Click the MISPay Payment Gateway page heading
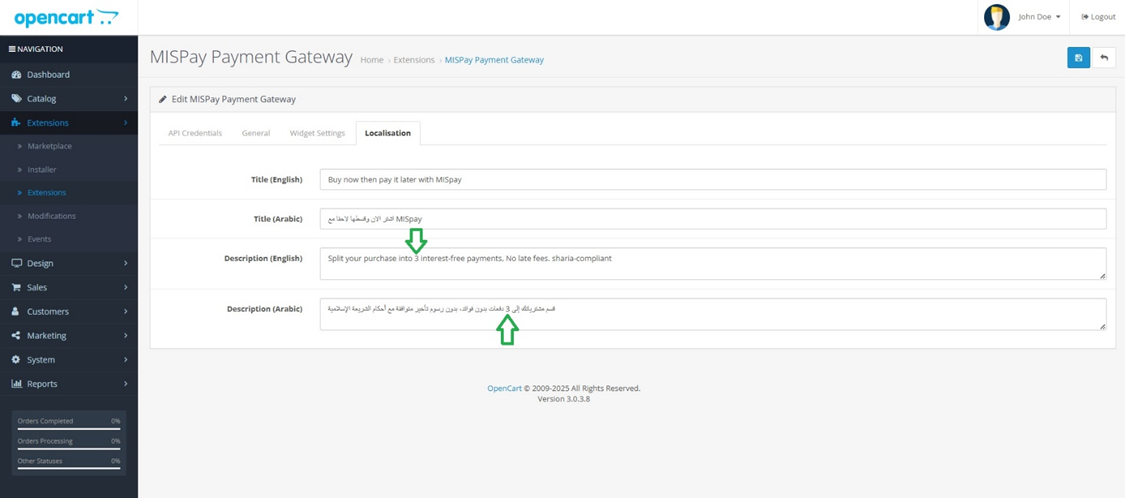The height and width of the screenshot is (498, 1125). coord(251,57)
